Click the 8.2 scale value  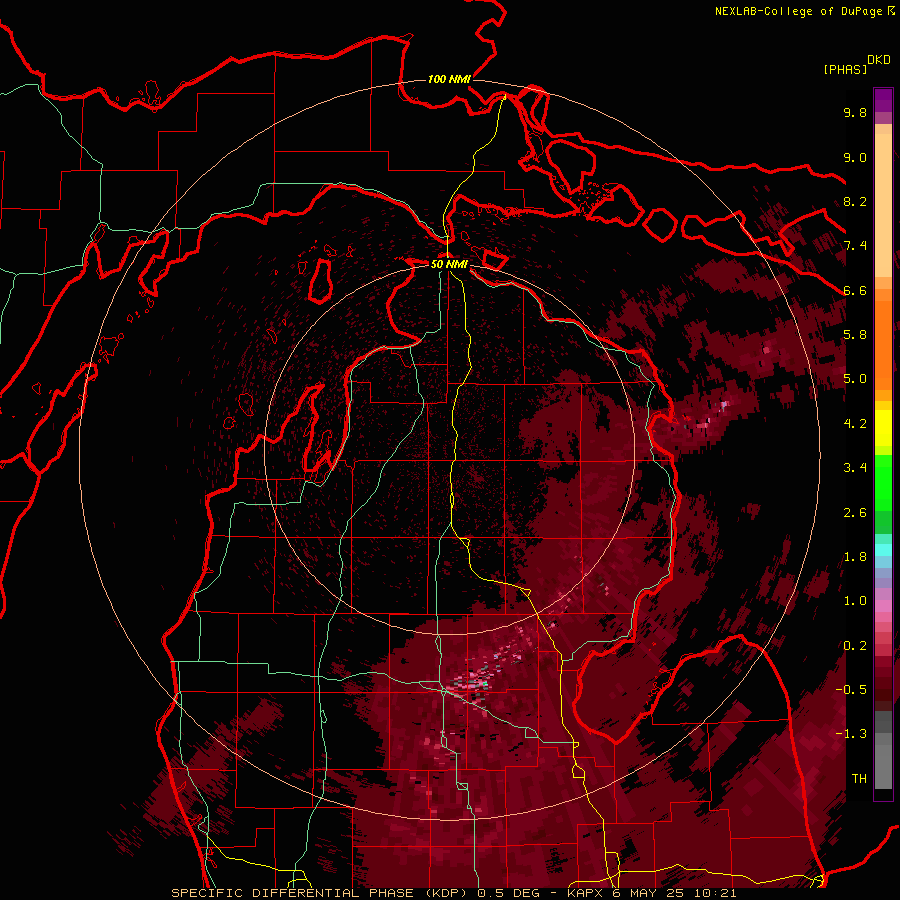click(x=855, y=201)
